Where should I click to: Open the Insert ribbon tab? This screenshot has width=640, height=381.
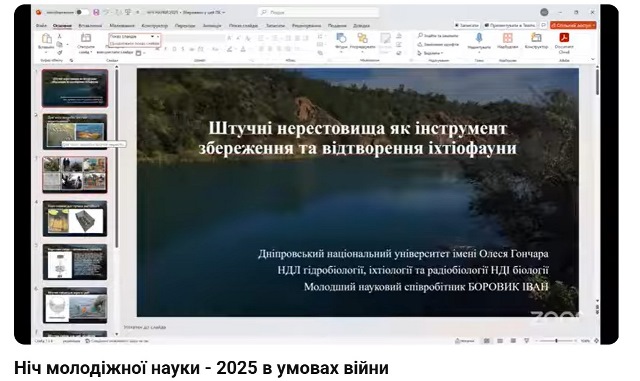click(x=90, y=26)
